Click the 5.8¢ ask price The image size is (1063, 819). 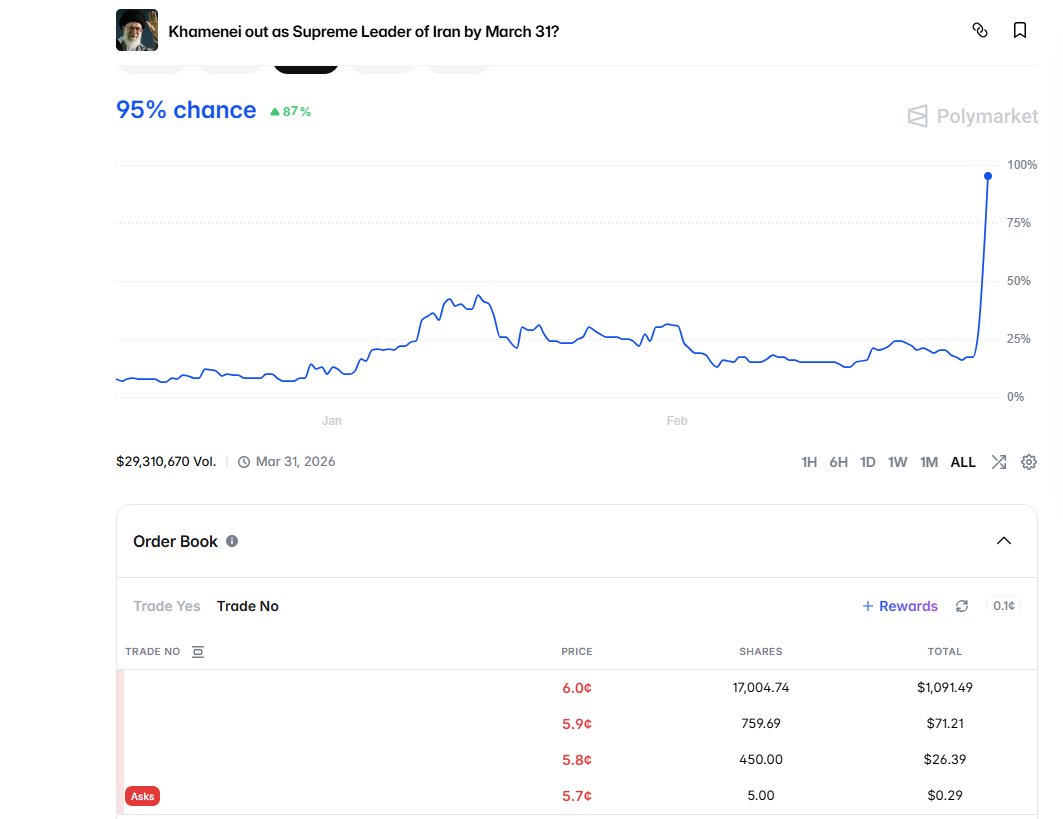577,759
